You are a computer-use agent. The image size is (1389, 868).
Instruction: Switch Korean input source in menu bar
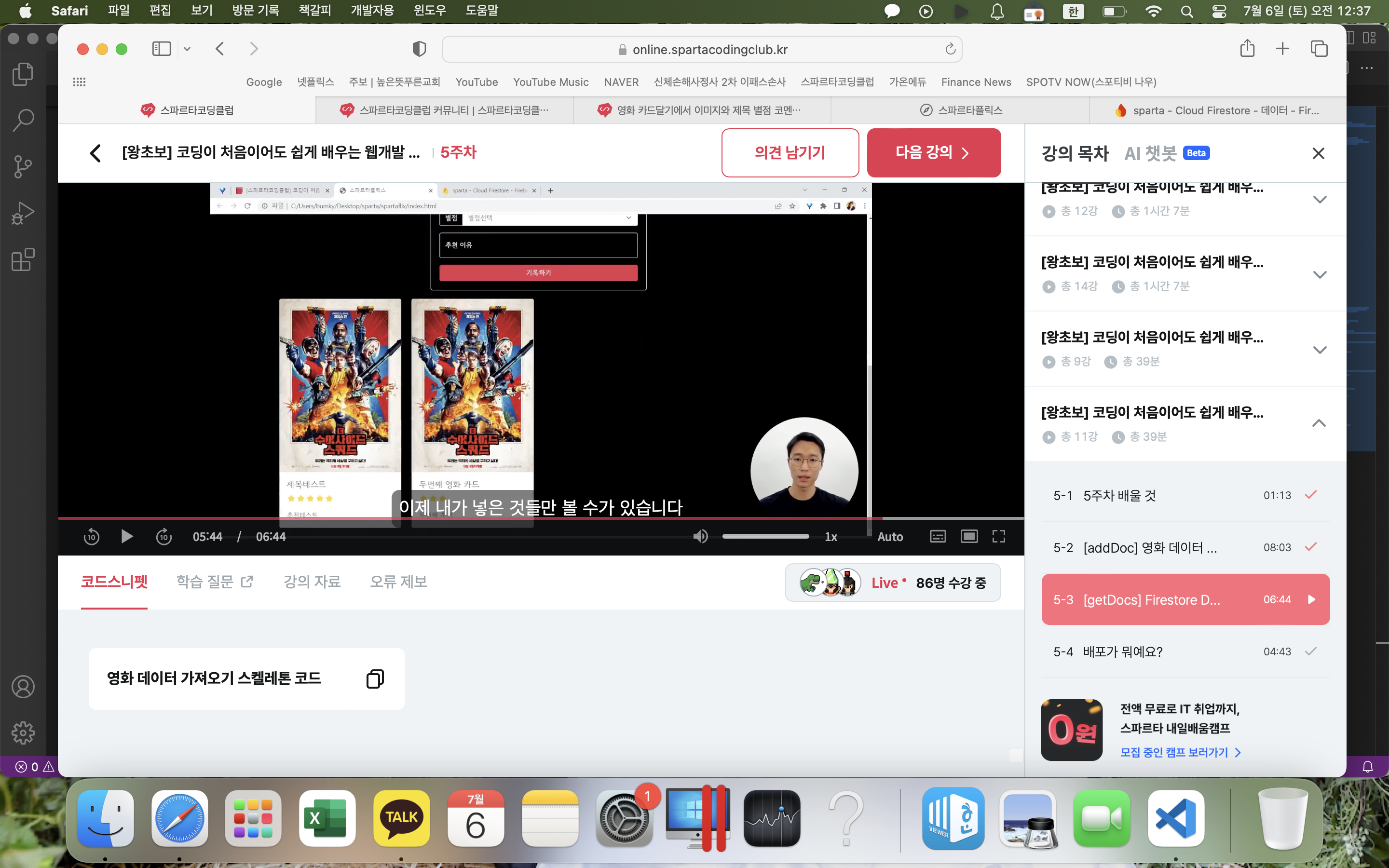[1073, 11]
